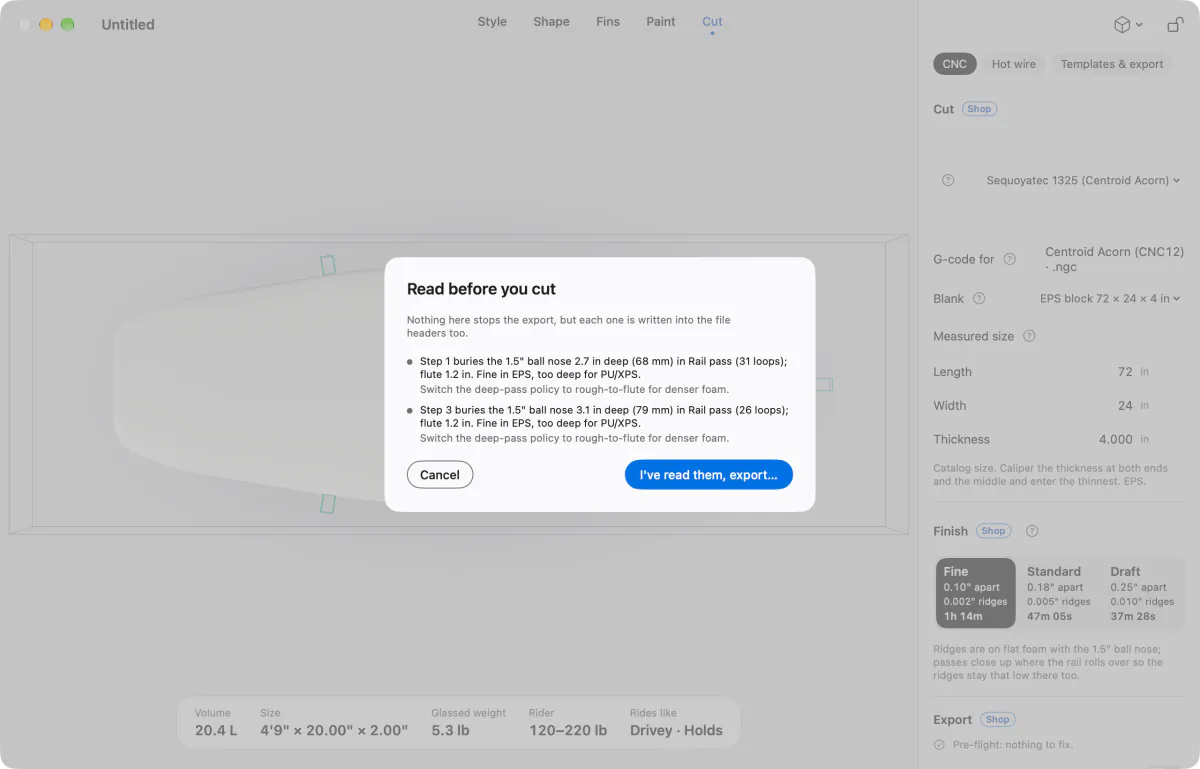1200x769 pixels.
Task: Open Templates & export mode
Action: [x=1112, y=64]
